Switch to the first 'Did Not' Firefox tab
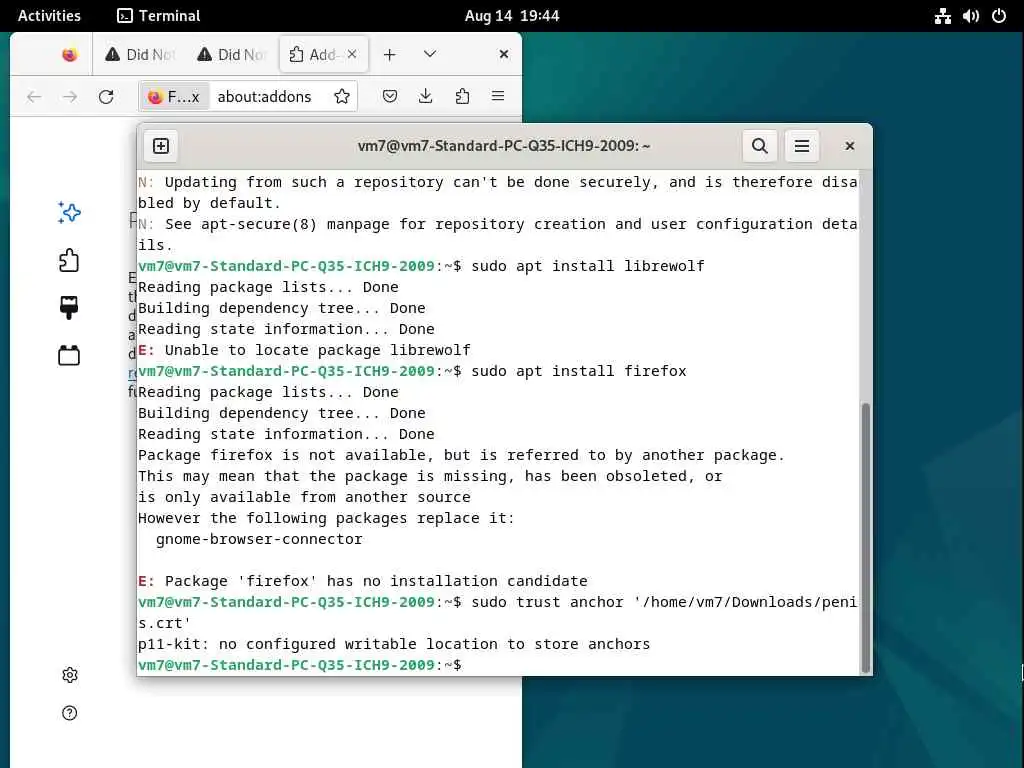 pyautogui.click(x=140, y=54)
